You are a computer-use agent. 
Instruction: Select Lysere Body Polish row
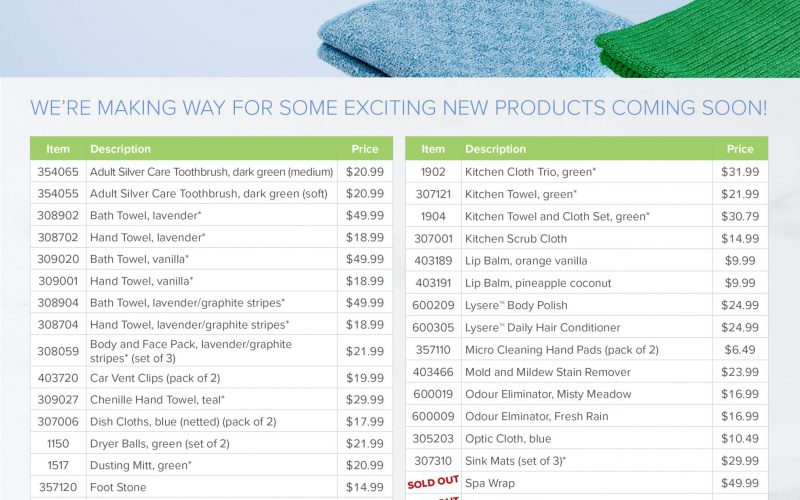point(587,305)
